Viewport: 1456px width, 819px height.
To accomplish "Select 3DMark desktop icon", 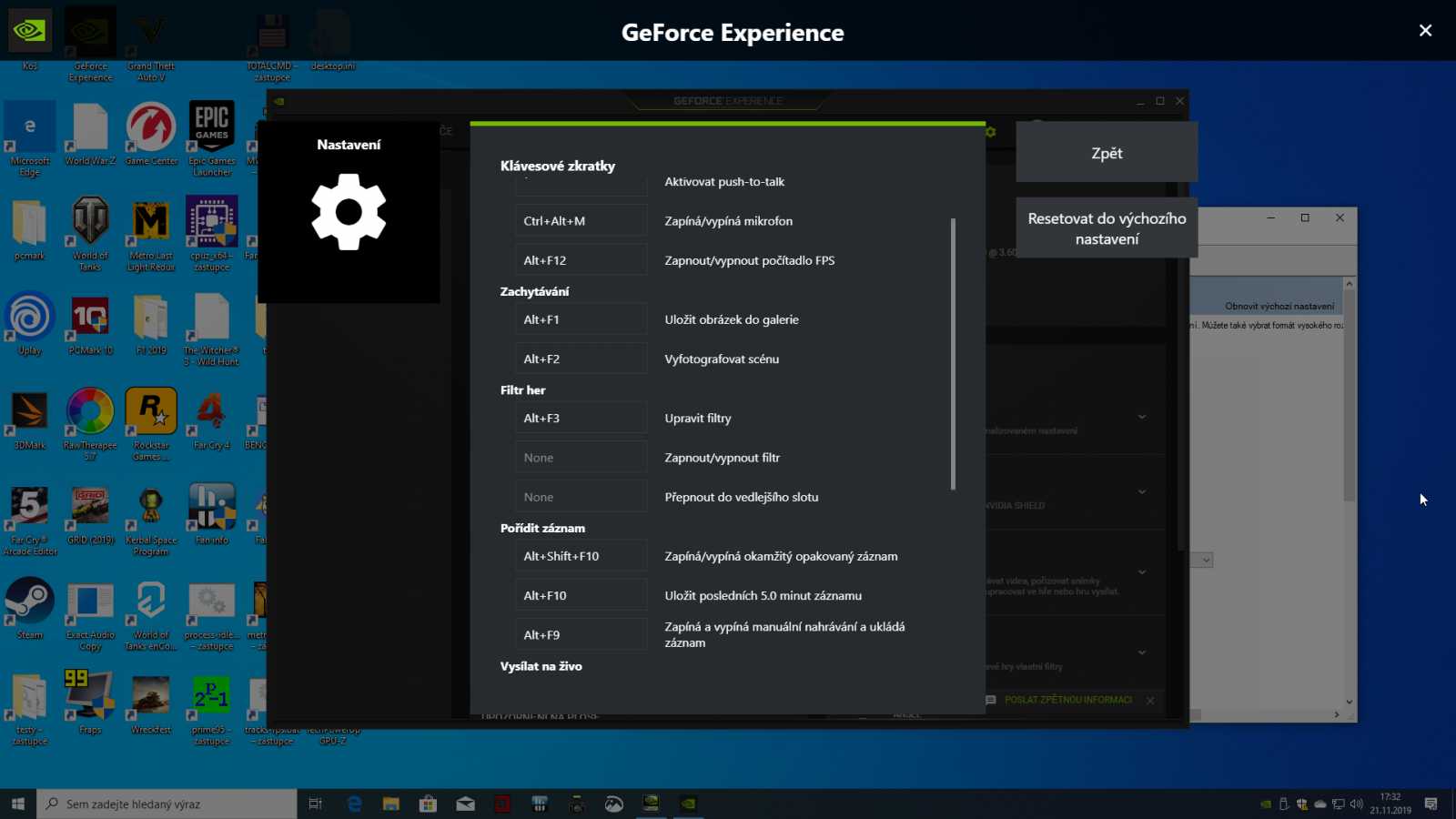I will (x=30, y=419).
